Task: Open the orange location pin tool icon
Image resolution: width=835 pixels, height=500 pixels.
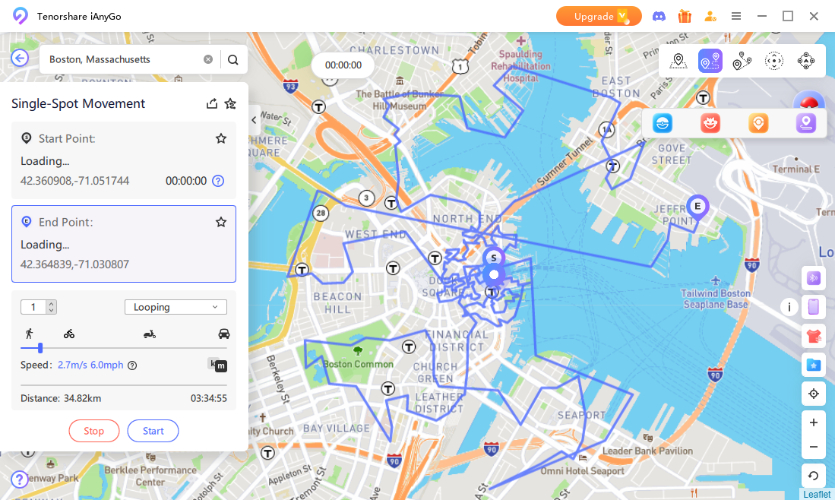Action: tap(758, 124)
